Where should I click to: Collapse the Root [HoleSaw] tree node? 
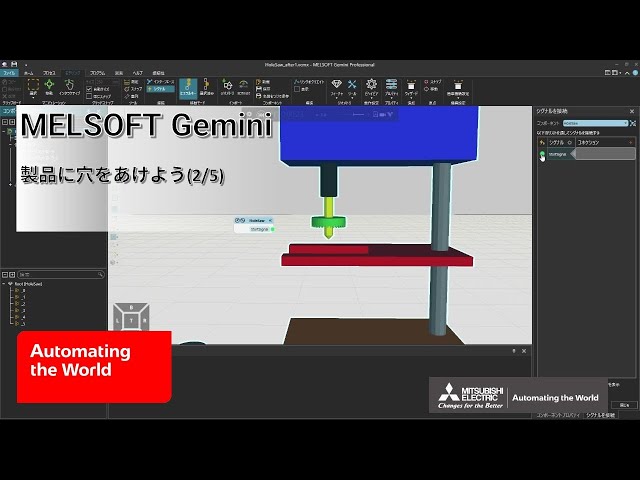pos(4,284)
